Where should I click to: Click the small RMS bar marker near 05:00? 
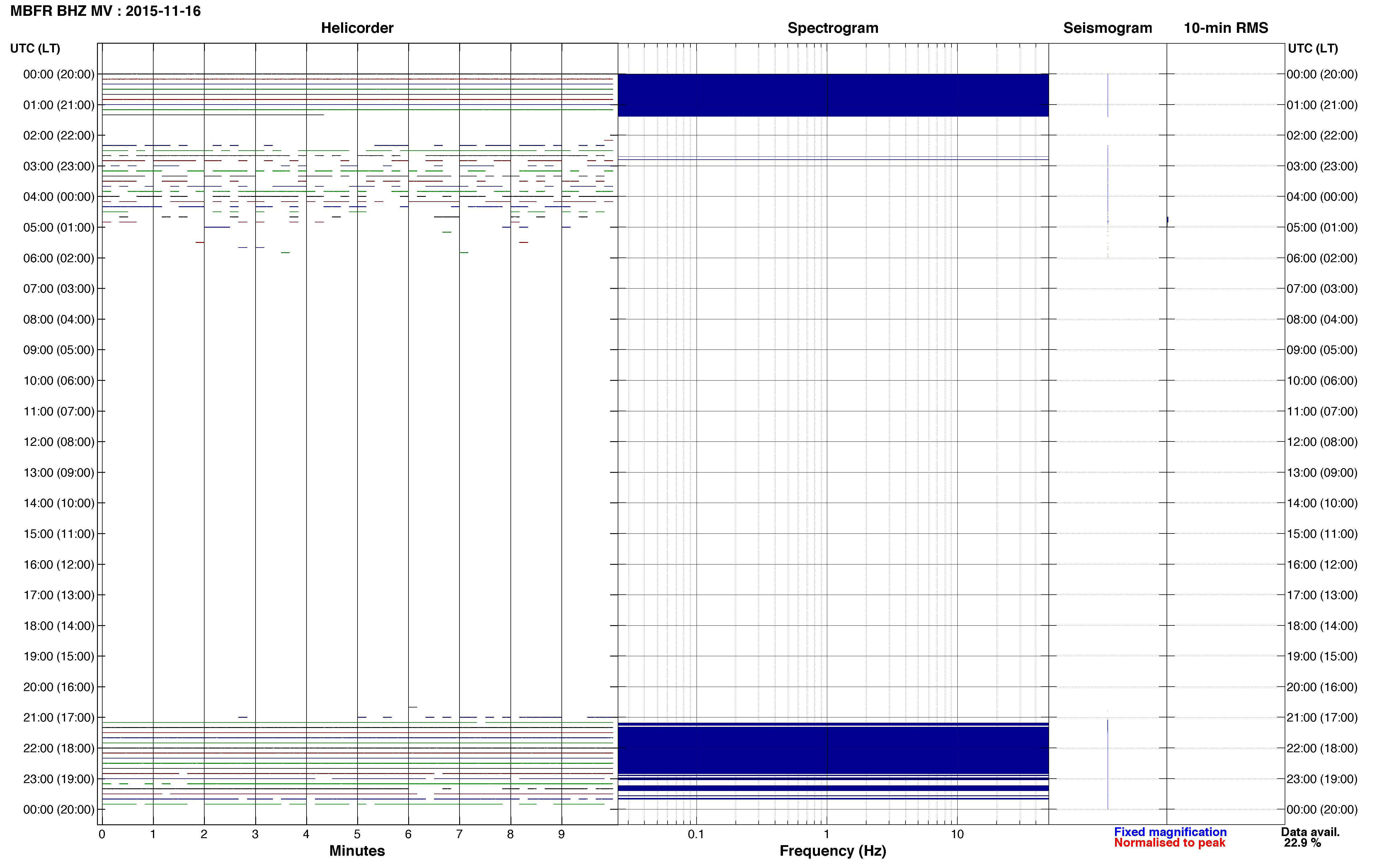pyautogui.click(x=1167, y=220)
